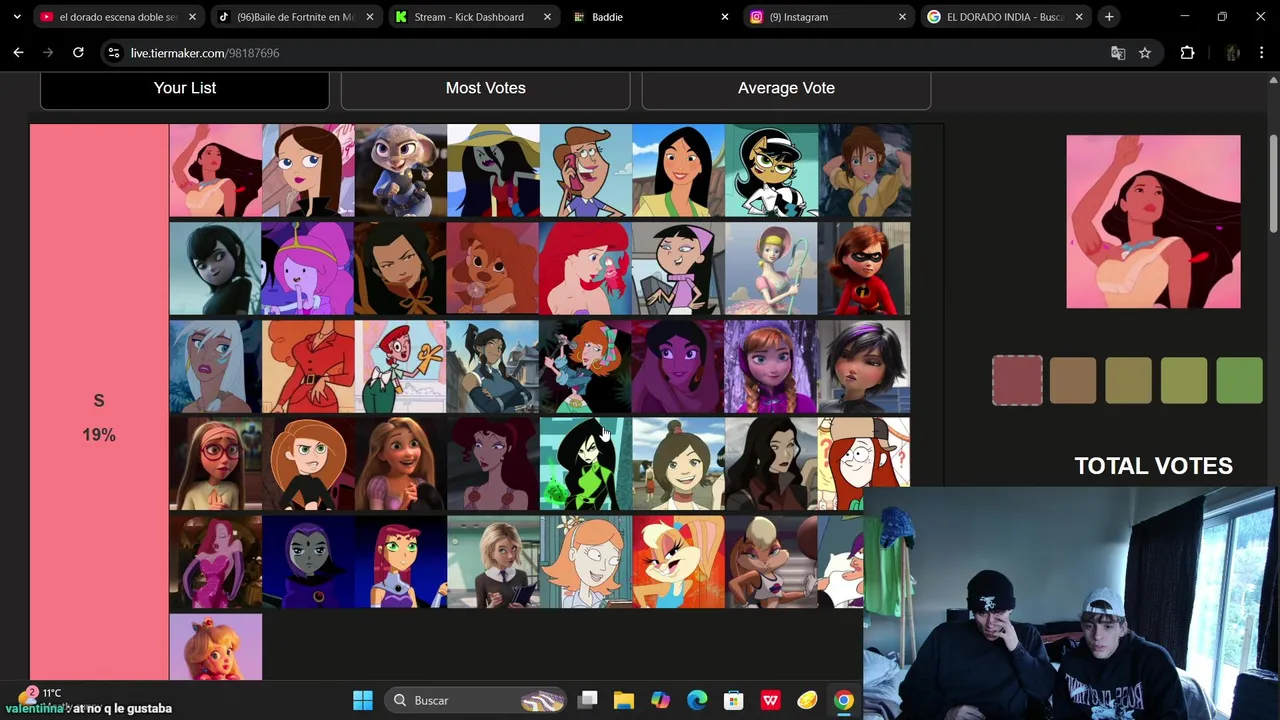Image resolution: width=1280 pixels, height=720 pixels.
Task: Click the S tier label
Action: 99,400
